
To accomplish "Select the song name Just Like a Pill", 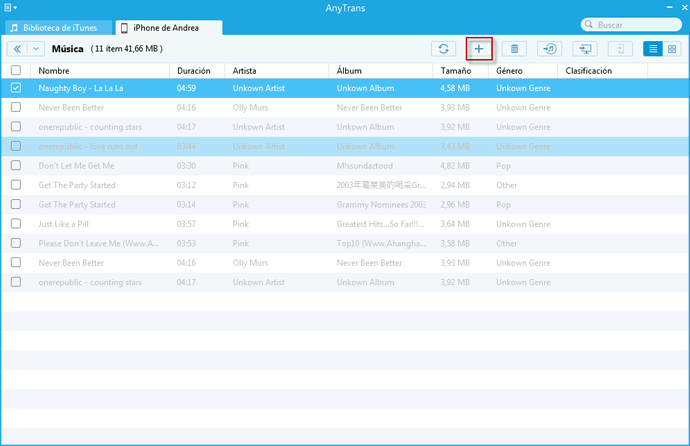I will point(63,224).
